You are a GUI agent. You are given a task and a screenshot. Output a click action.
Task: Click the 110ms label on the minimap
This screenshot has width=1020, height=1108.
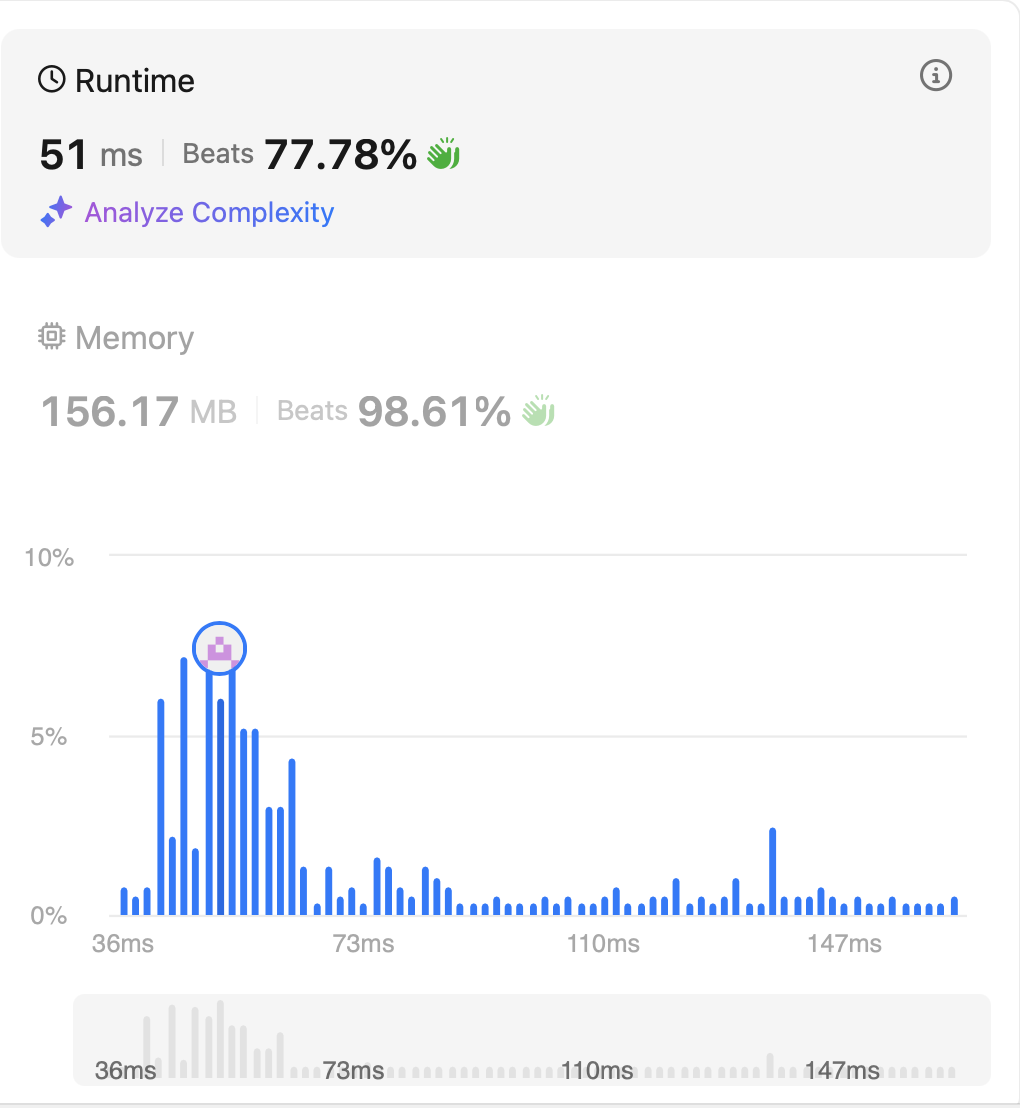pyautogui.click(x=597, y=1071)
